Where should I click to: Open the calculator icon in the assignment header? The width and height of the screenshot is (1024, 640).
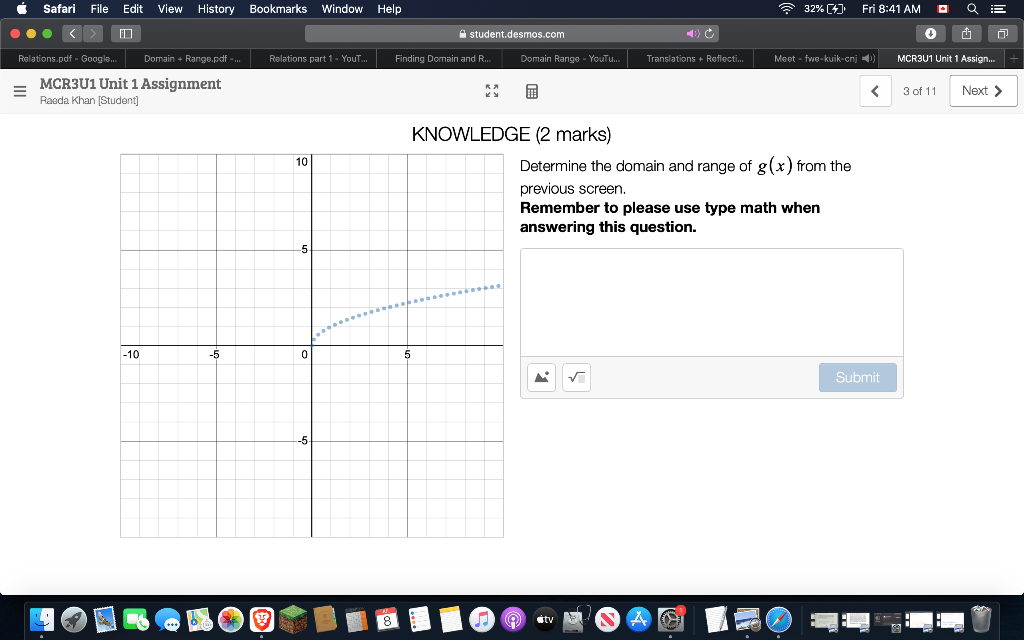(x=531, y=91)
